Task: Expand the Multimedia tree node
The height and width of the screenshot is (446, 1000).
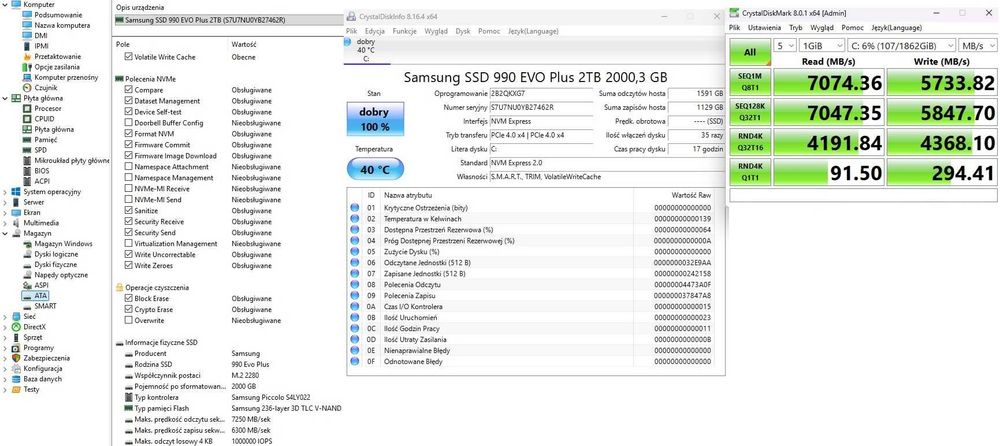Action: pos(6,223)
